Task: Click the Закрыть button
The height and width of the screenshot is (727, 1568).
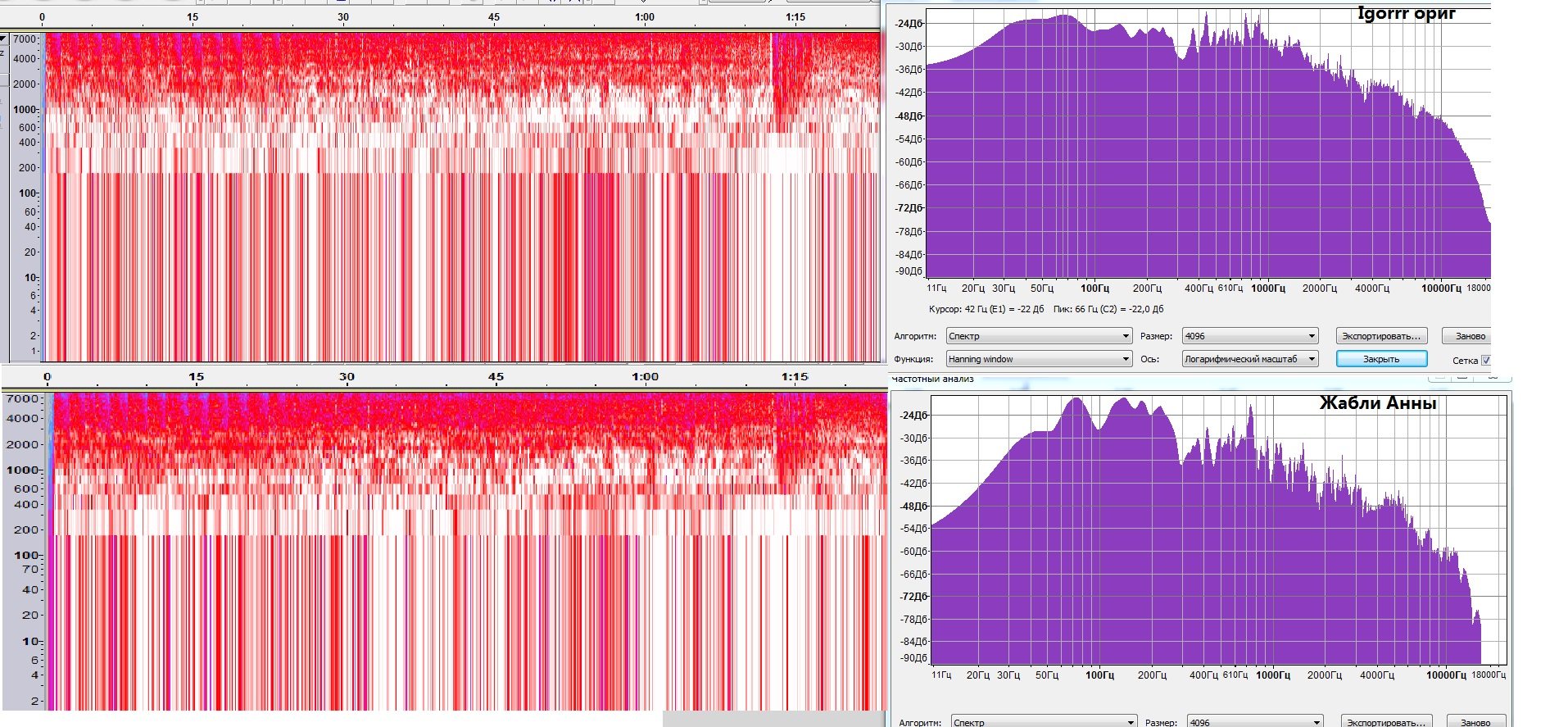Action: [x=1381, y=359]
